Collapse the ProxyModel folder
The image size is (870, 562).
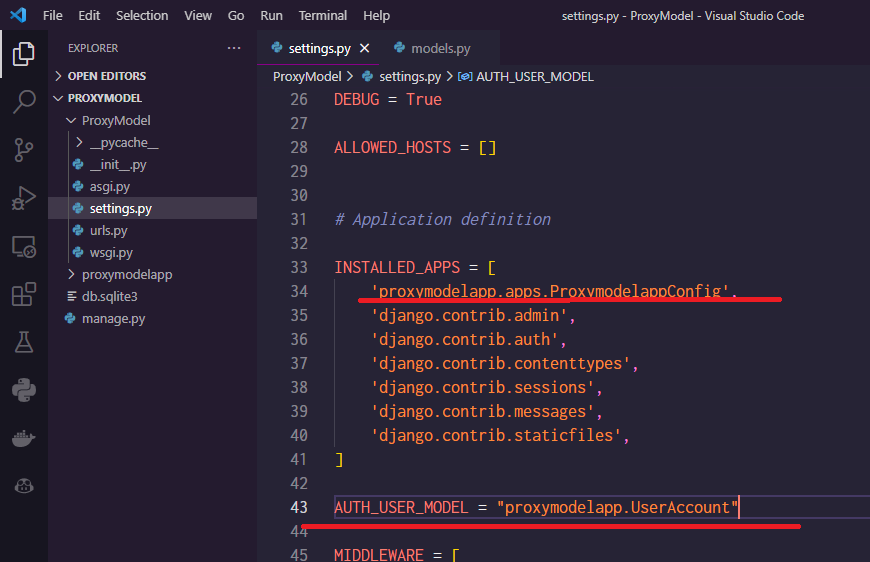point(71,120)
